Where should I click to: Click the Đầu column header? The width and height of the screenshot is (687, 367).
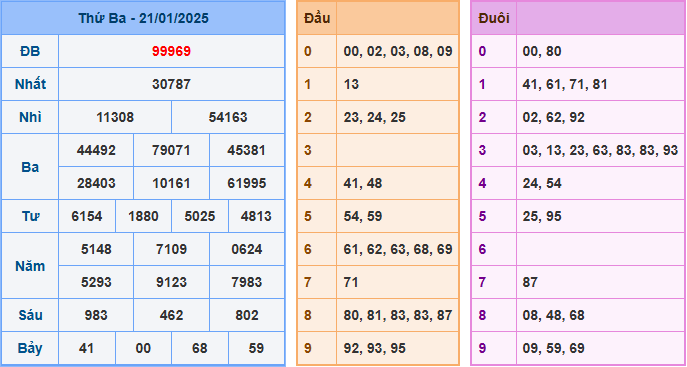[317, 18]
